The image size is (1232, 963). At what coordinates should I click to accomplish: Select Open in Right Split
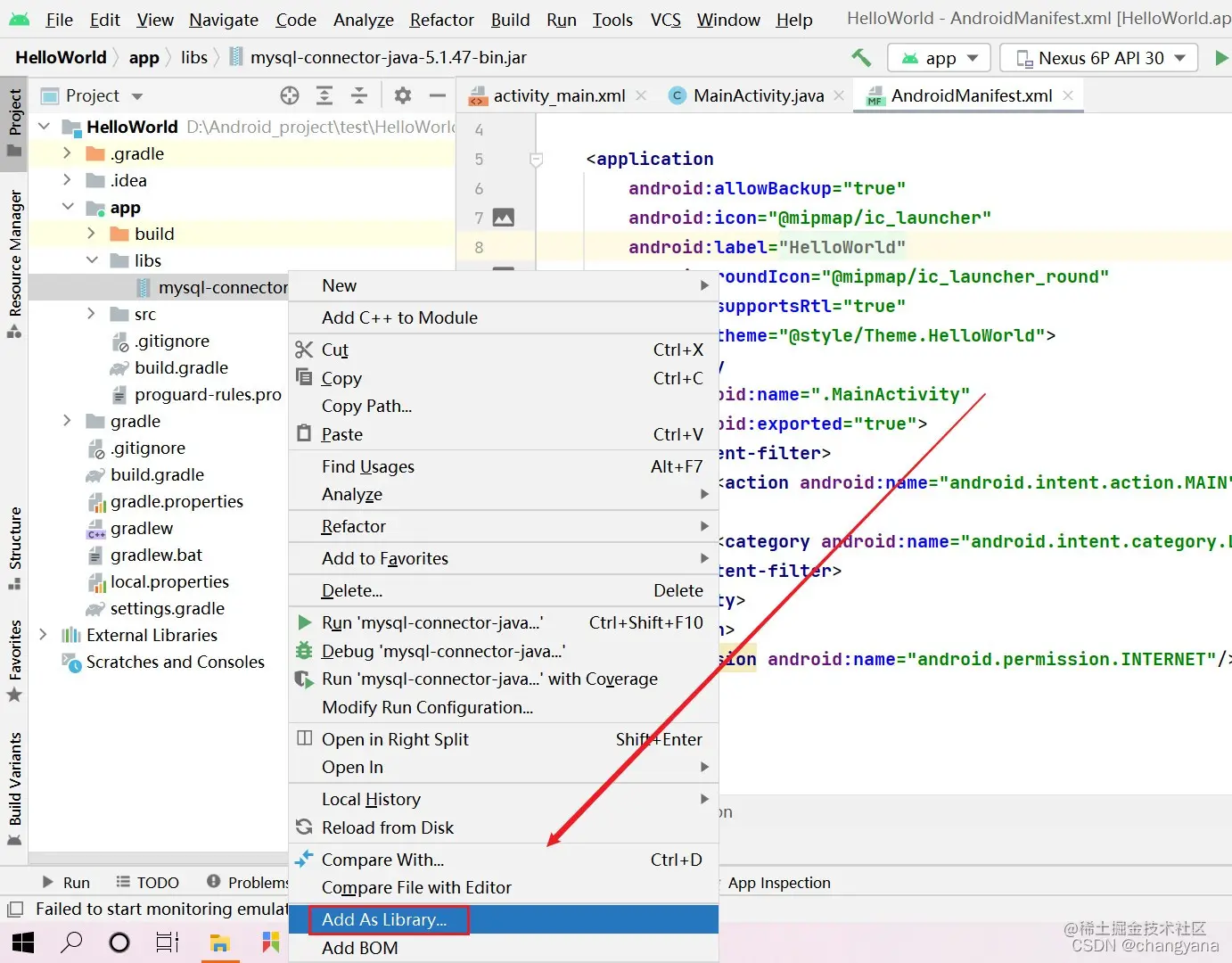tap(504, 739)
